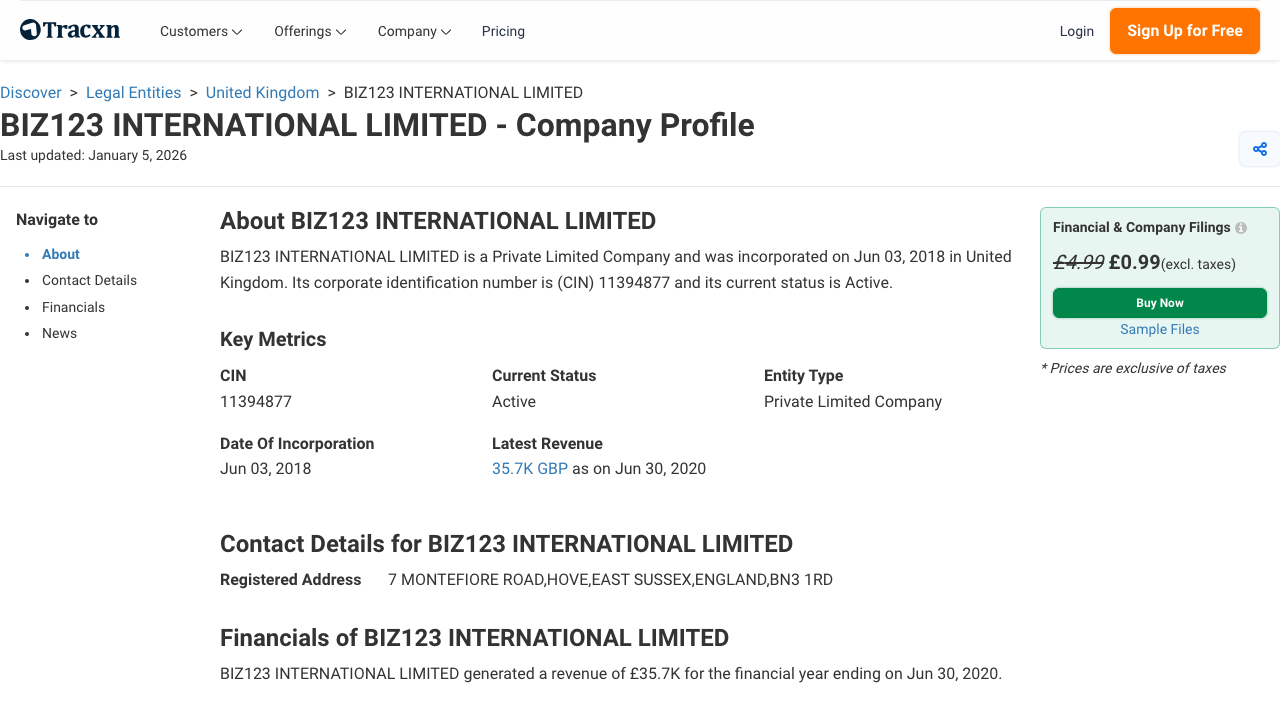Click the Sign Up for Free button

pyautogui.click(x=1184, y=31)
